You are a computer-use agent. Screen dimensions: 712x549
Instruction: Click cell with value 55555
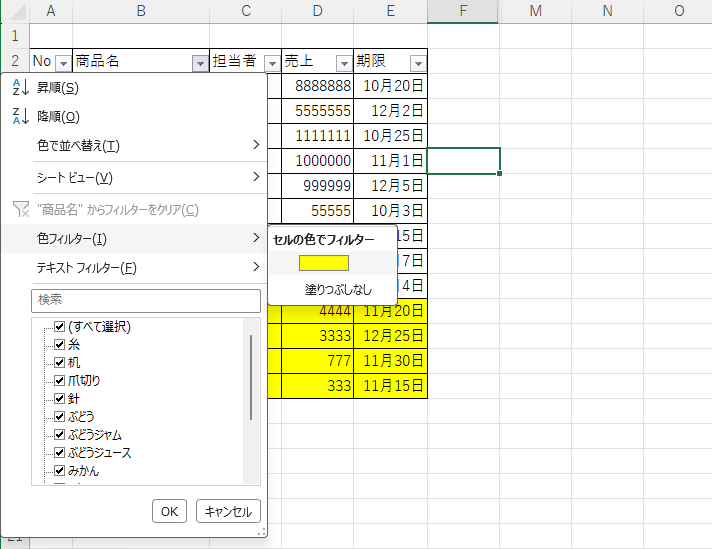tap(317, 211)
